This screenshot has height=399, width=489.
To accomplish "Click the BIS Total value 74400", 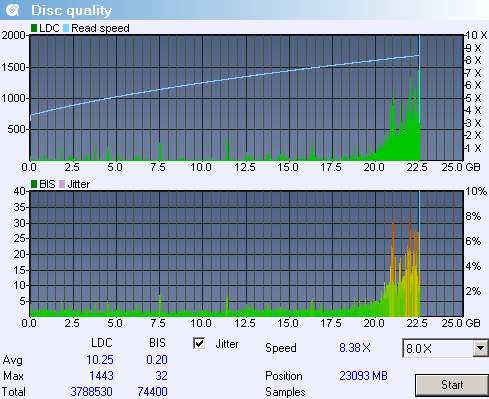I will coord(153,392).
